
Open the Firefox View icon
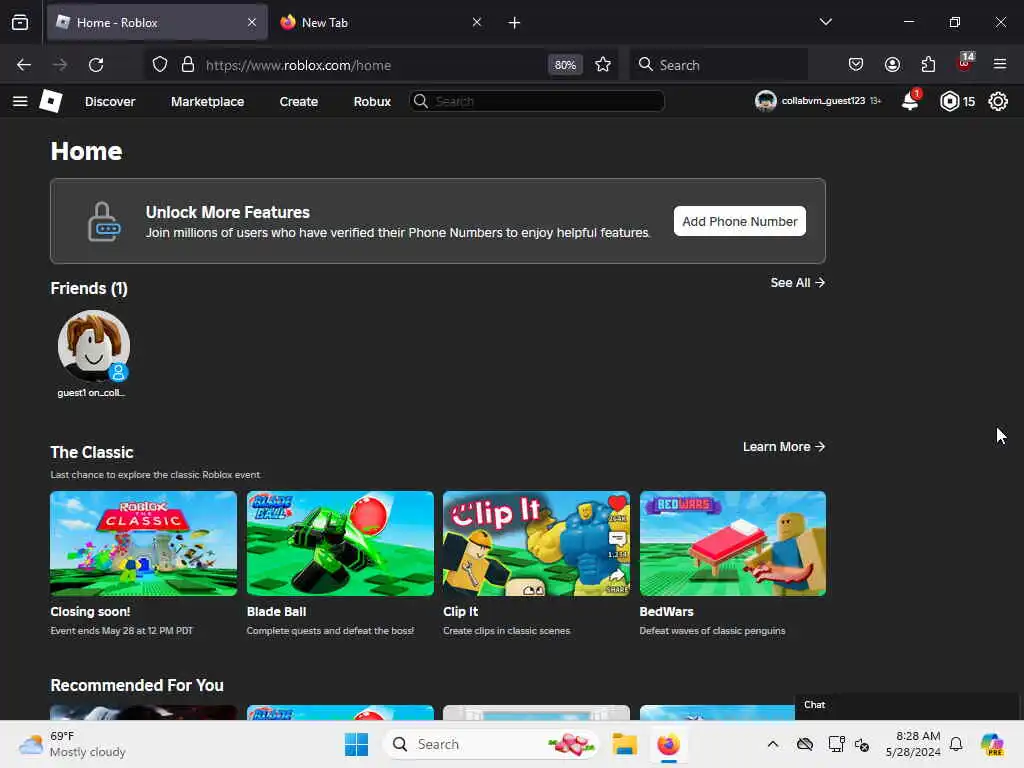[x=20, y=23]
